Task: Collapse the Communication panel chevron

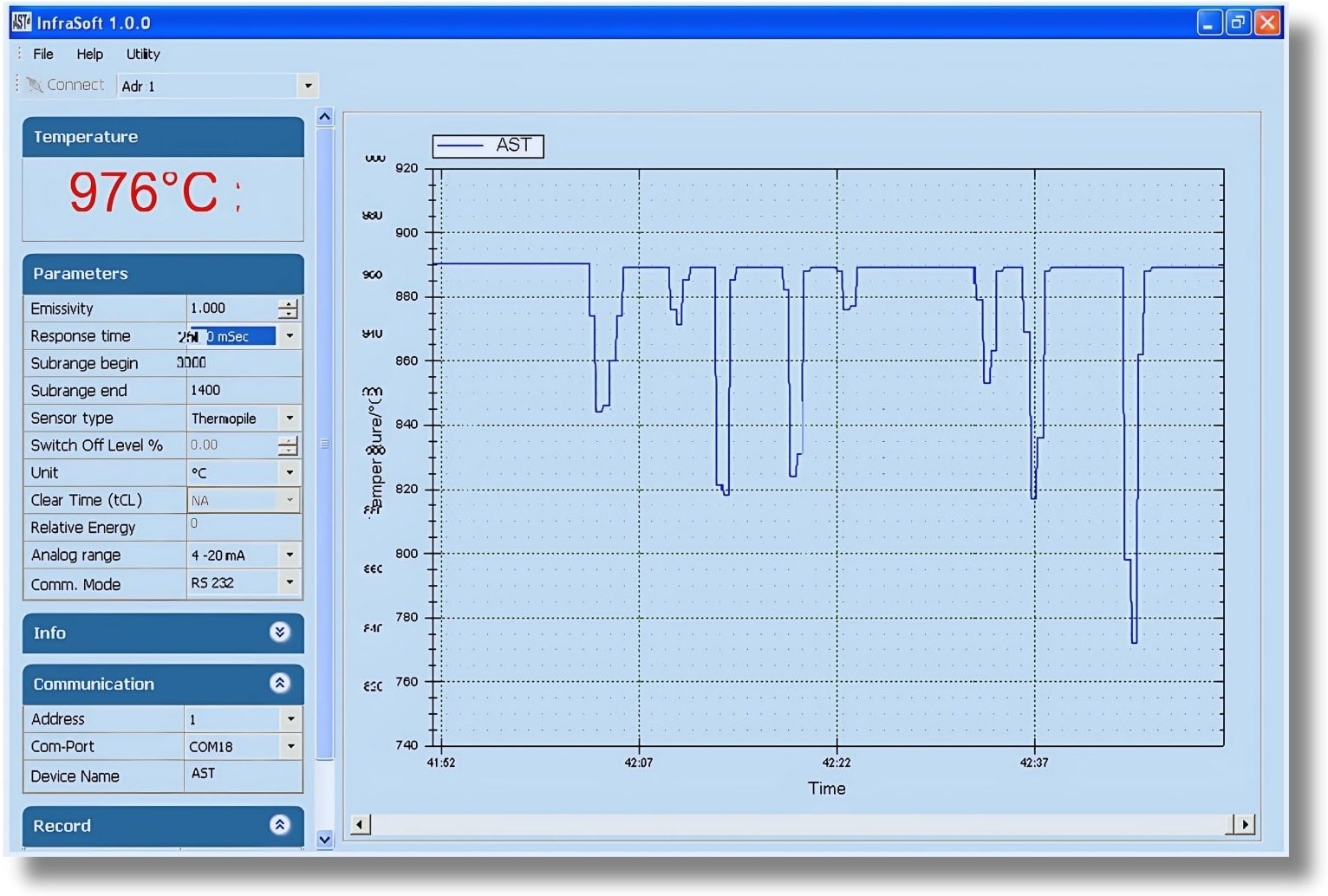Action: point(279,684)
